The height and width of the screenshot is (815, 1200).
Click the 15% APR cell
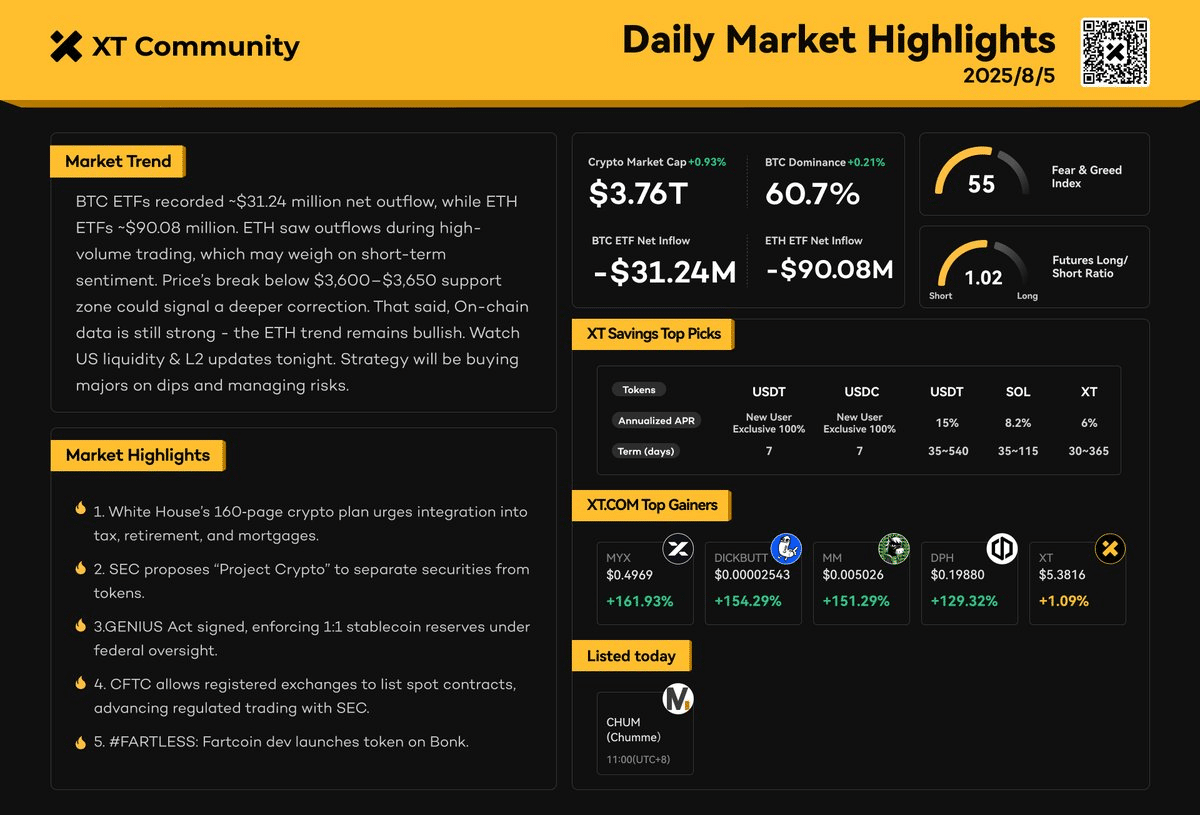pos(947,423)
